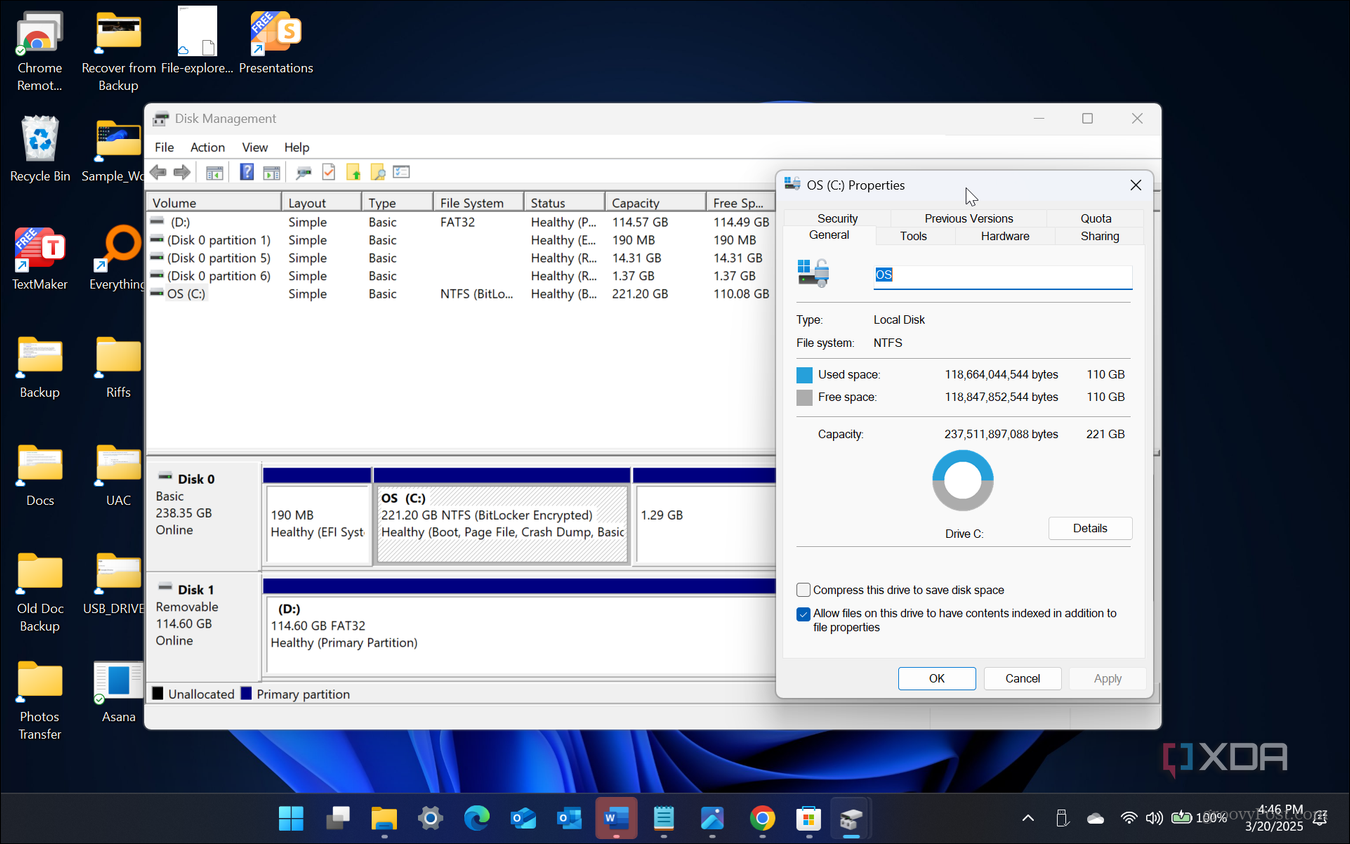Click the volume label text field showing OS

1002,274
